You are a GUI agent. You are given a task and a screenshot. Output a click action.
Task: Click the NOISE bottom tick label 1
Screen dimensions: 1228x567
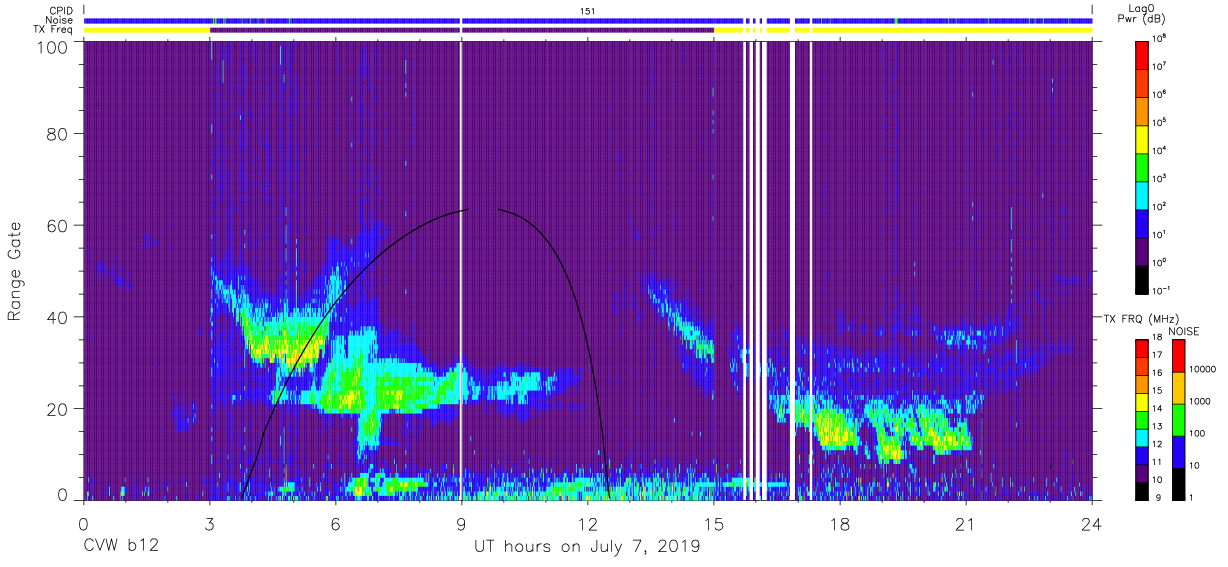(x=1191, y=498)
